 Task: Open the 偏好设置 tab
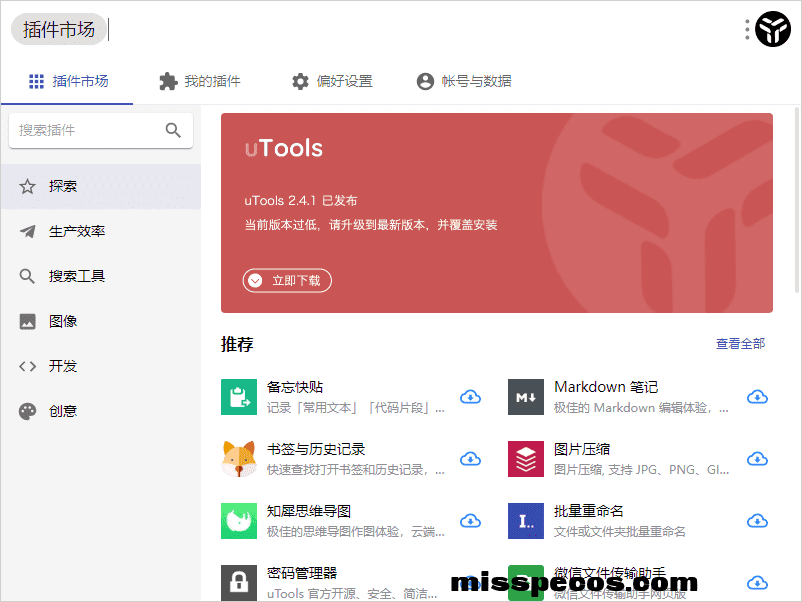[x=332, y=81]
